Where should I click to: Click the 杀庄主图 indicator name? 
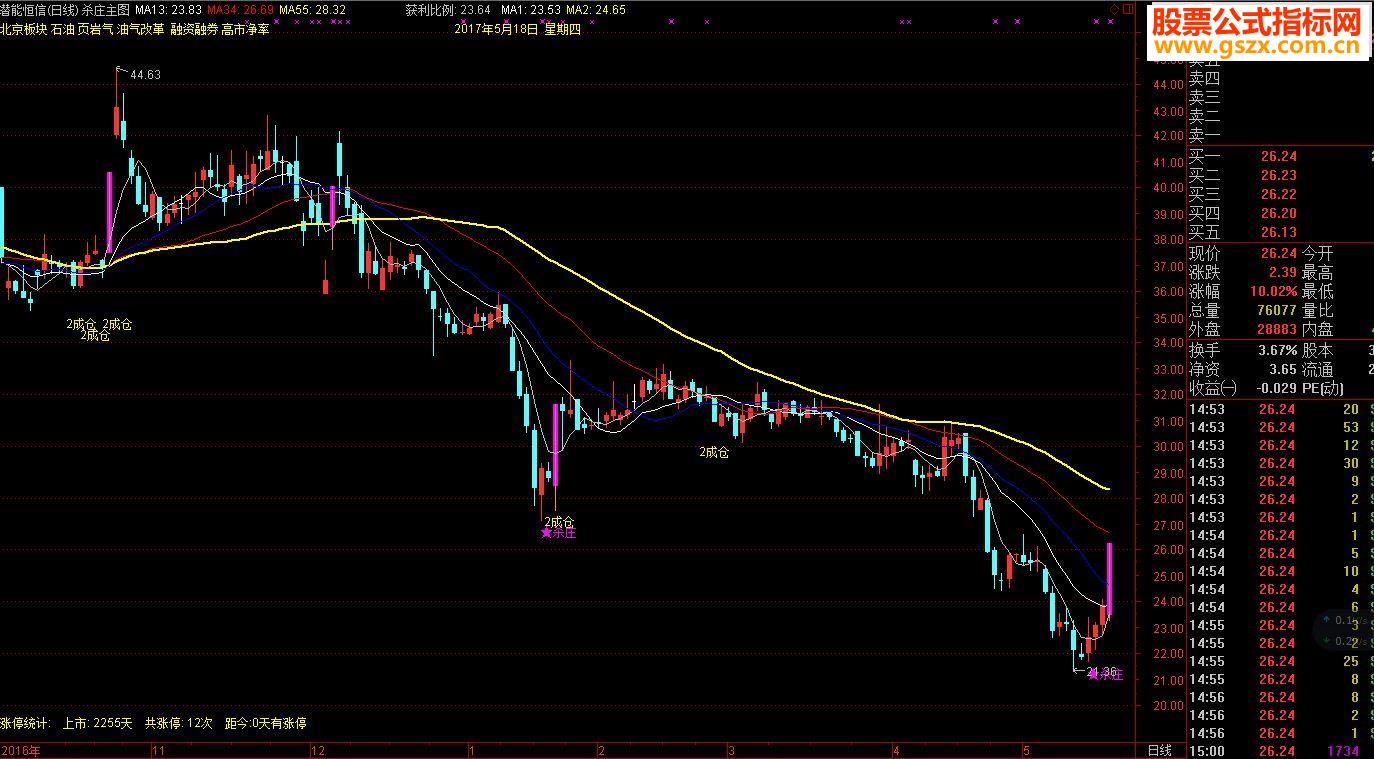pyautogui.click(x=106, y=9)
